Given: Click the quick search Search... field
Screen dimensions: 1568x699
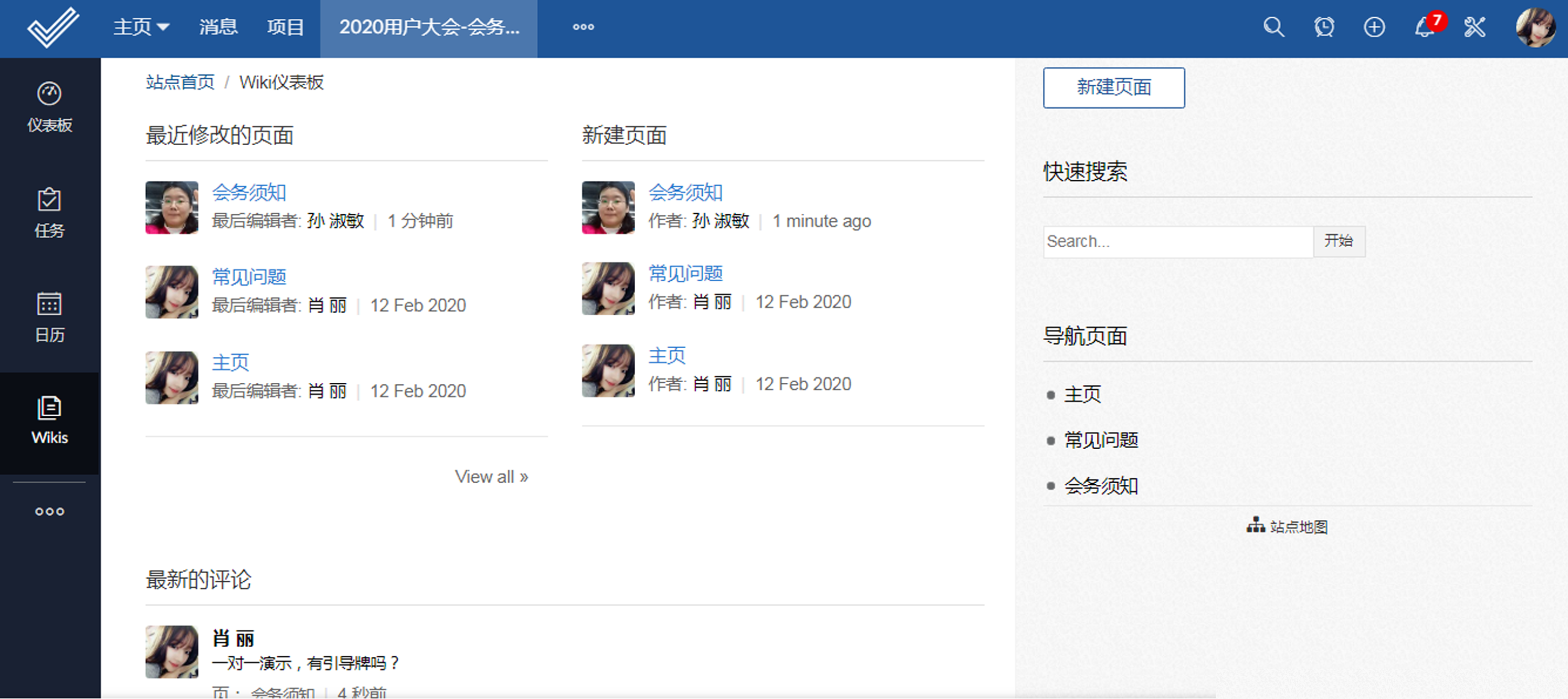Looking at the screenshot, I should (x=1177, y=242).
